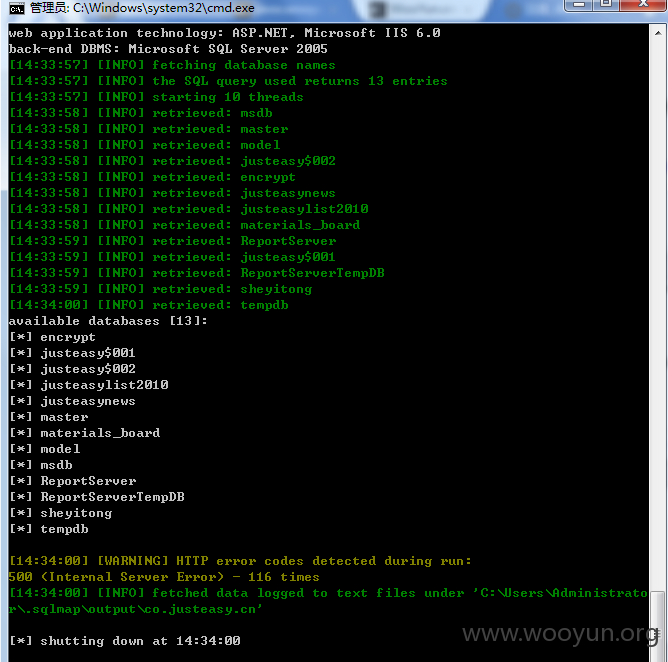Screen dimensions: 668x662
Task: Click '[*] tempdb' database entry
Action: (49, 529)
